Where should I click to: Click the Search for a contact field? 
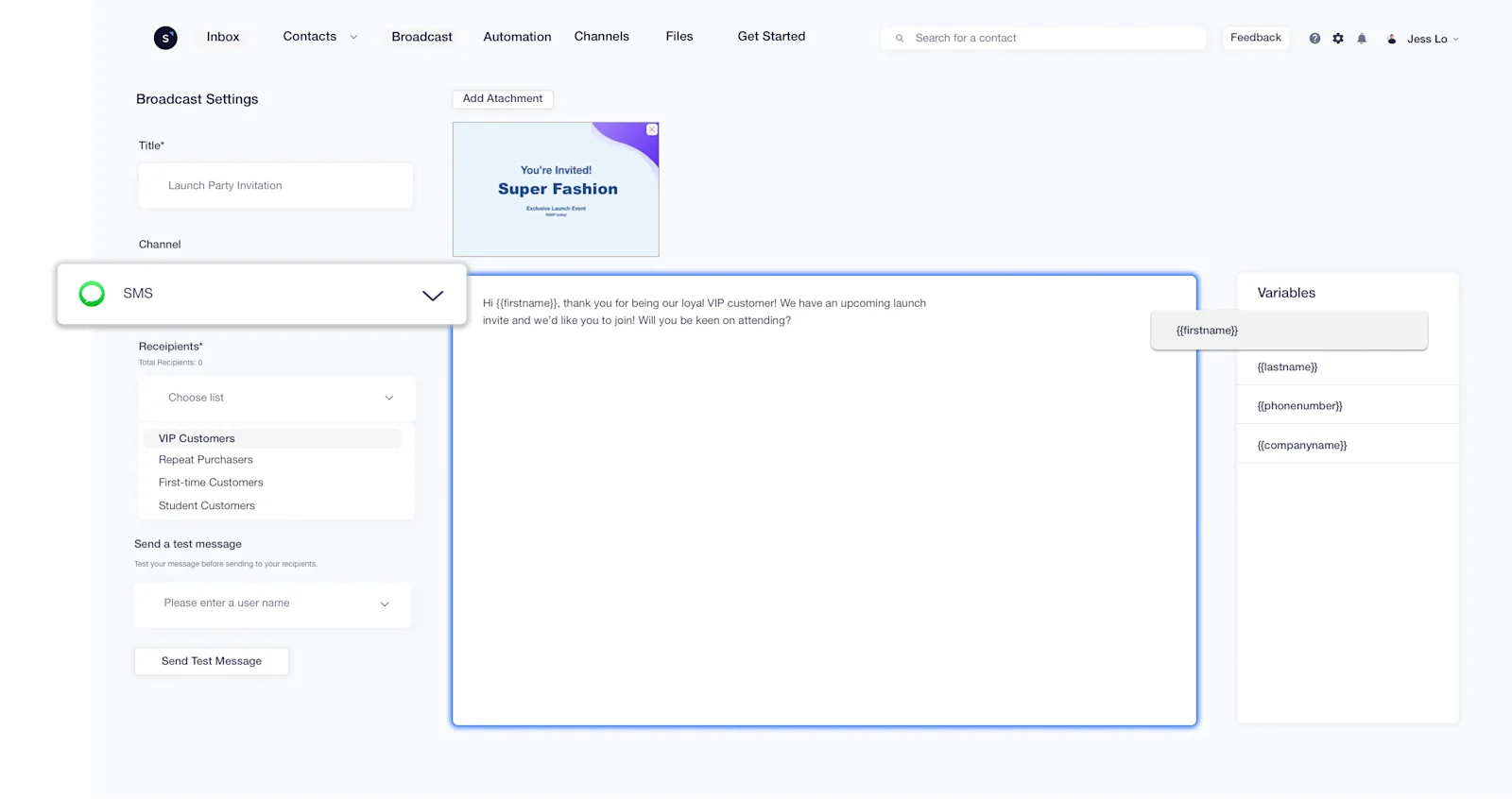[1043, 39]
